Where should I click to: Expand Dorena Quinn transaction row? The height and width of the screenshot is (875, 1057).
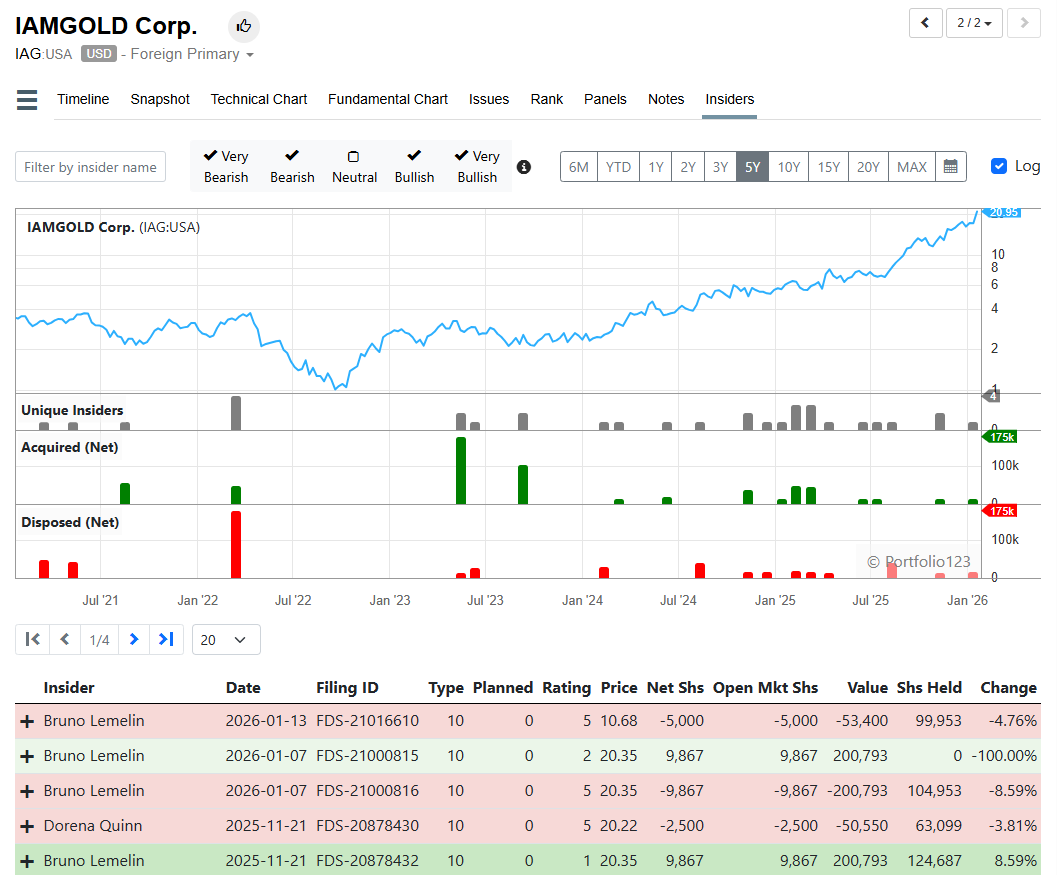point(27,826)
